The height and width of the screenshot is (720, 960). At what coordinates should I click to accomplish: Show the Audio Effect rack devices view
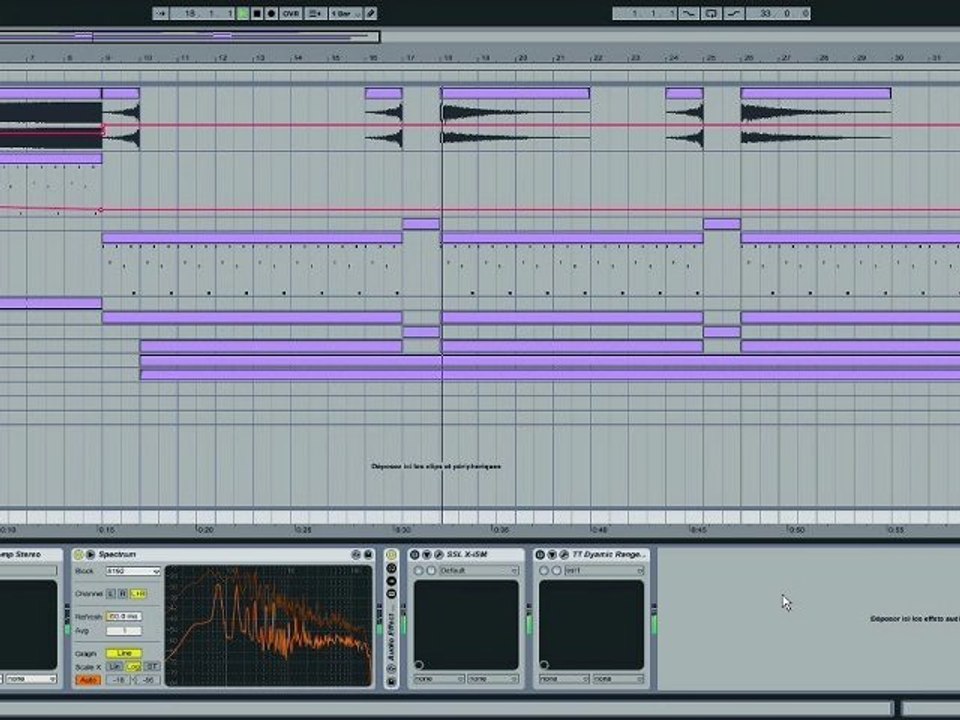point(392,593)
